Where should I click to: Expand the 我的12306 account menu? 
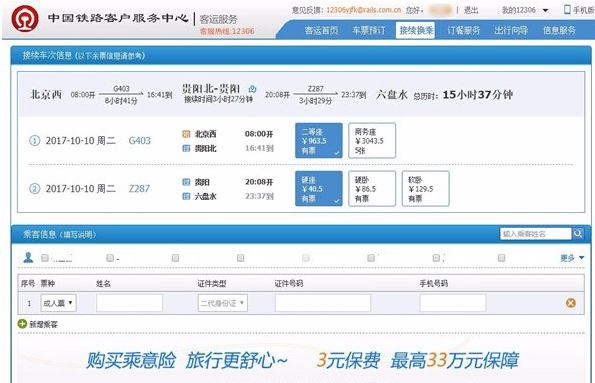(x=525, y=10)
